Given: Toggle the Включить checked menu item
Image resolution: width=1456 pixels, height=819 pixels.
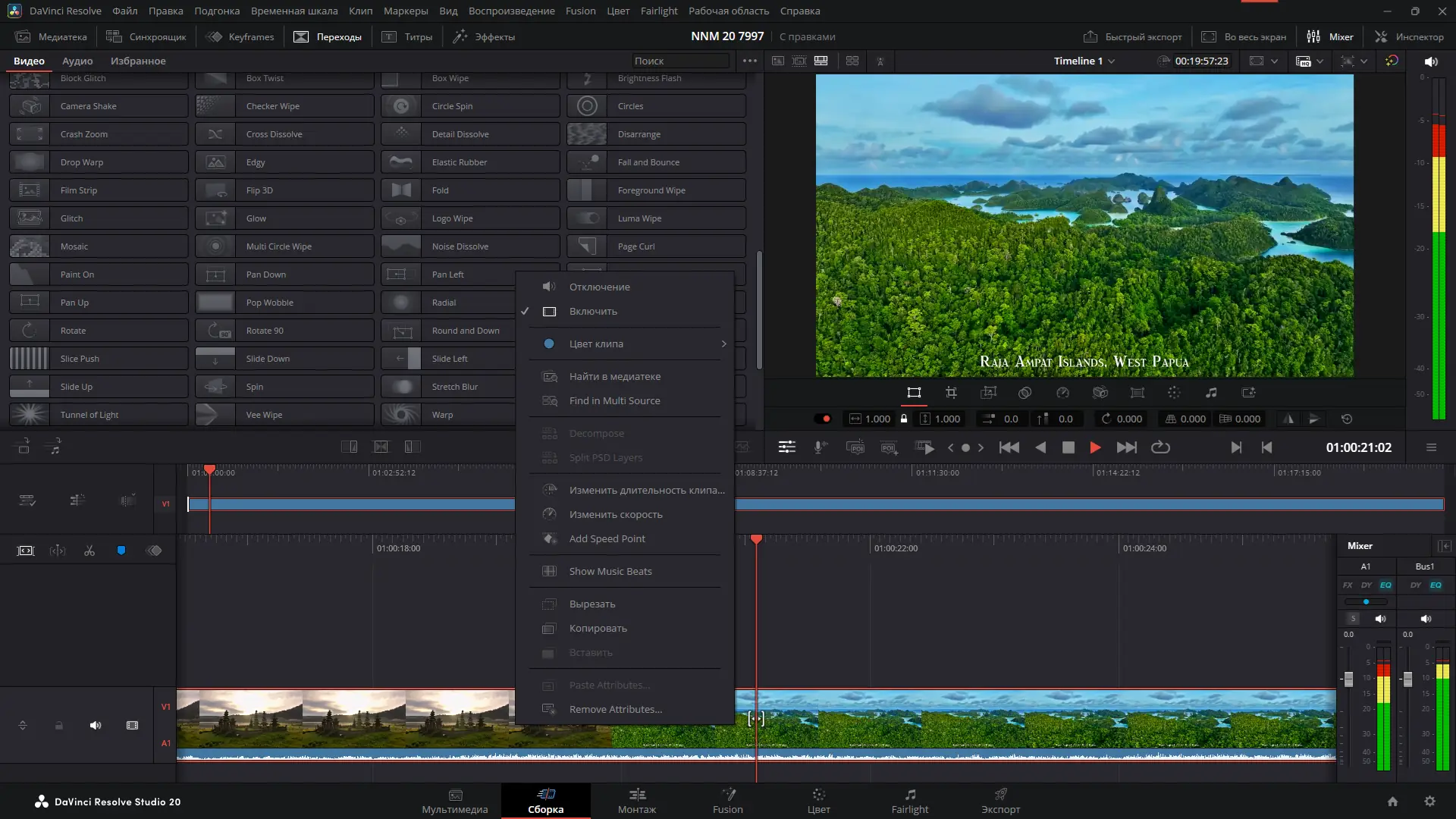Looking at the screenshot, I should (593, 312).
